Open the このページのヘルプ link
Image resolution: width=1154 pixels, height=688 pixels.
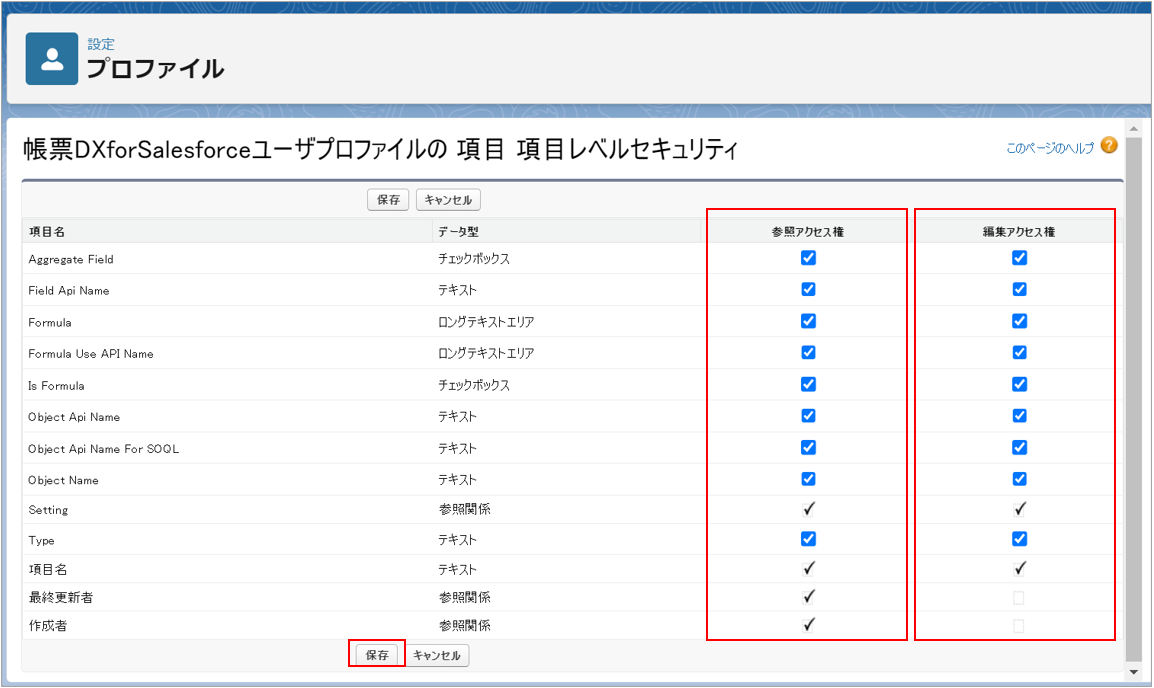tap(1050, 148)
